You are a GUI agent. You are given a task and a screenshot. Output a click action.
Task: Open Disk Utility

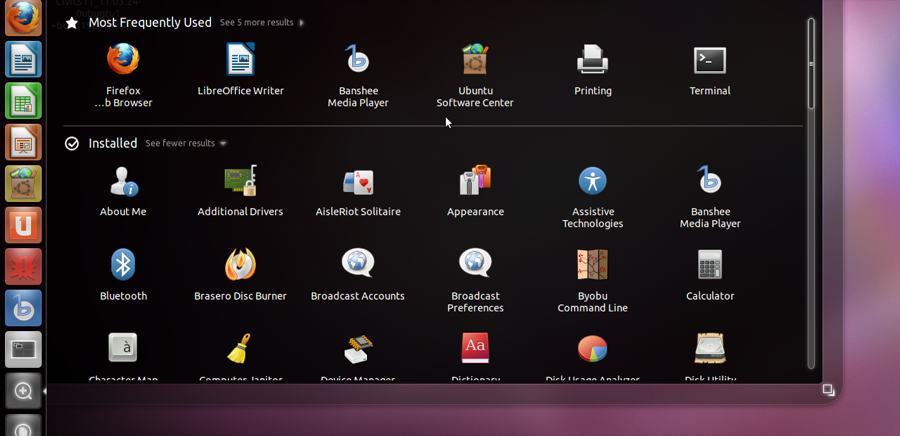pos(709,357)
